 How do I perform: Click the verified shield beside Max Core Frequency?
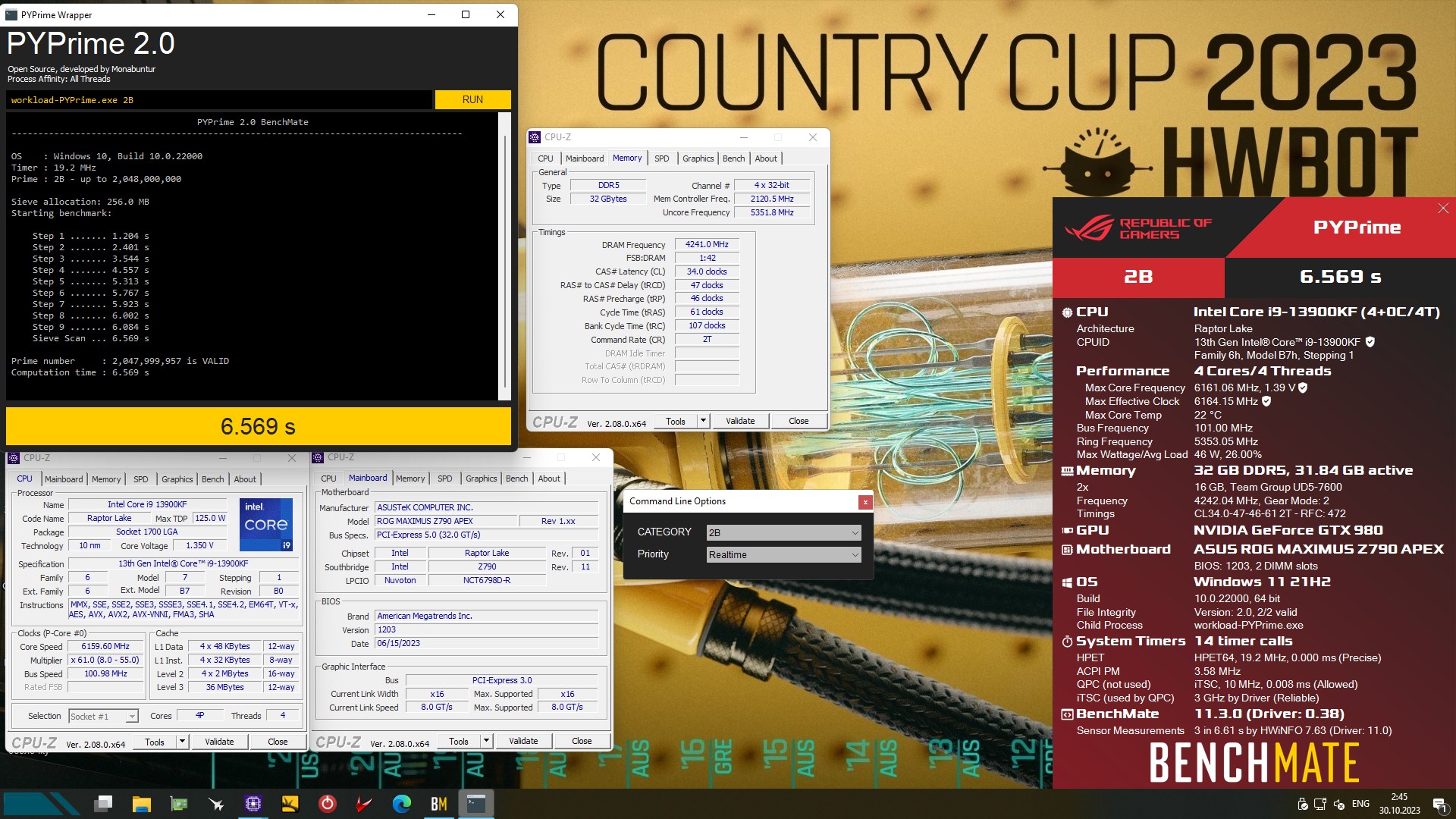pyautogui.click(x=1303, y=388)
